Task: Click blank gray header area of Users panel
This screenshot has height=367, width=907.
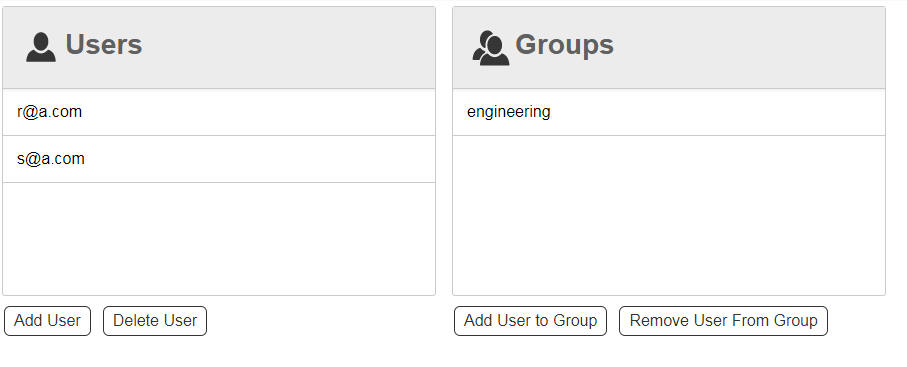Action: [289, 47]
